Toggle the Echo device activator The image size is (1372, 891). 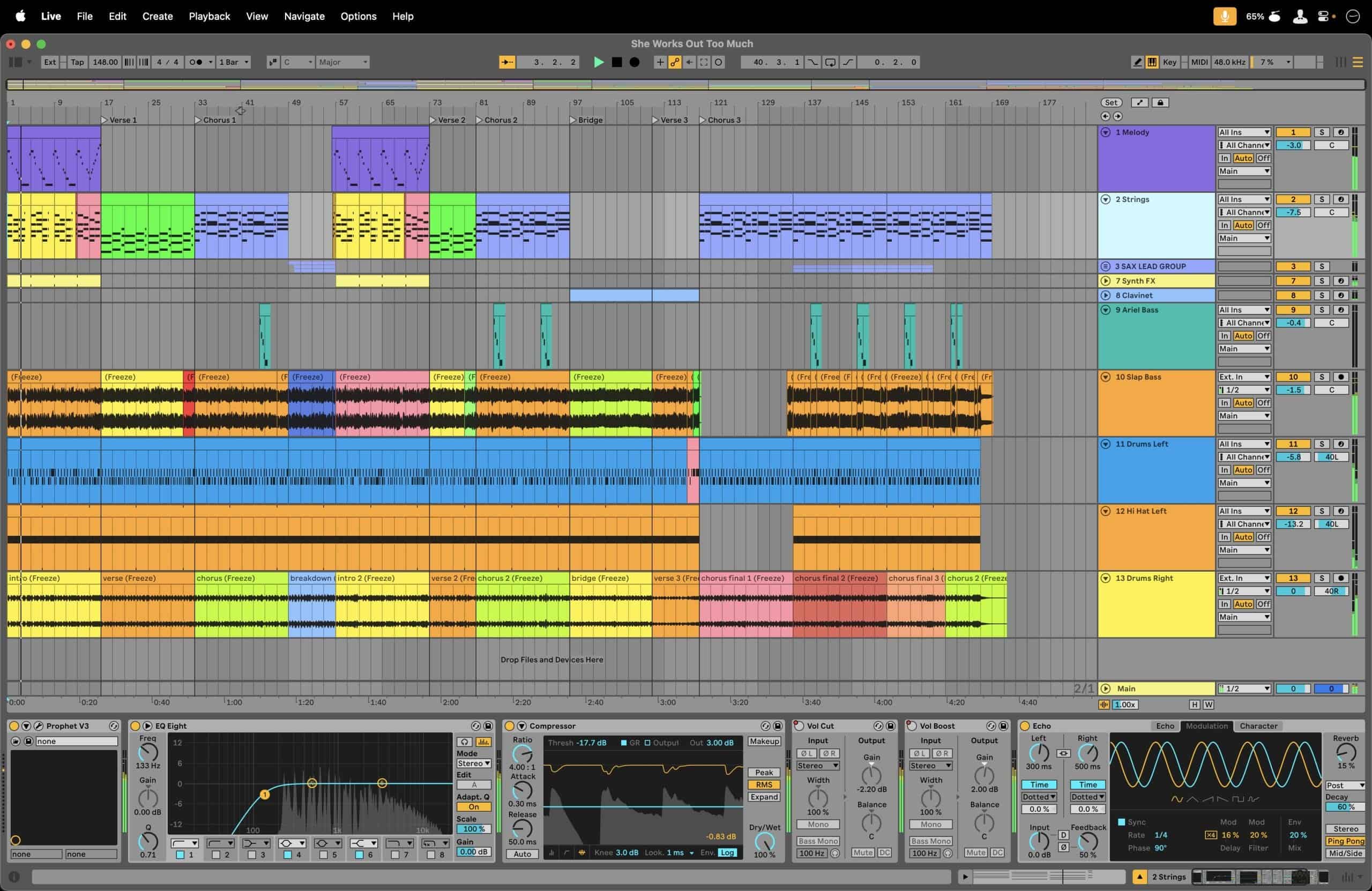(1026, 726)
